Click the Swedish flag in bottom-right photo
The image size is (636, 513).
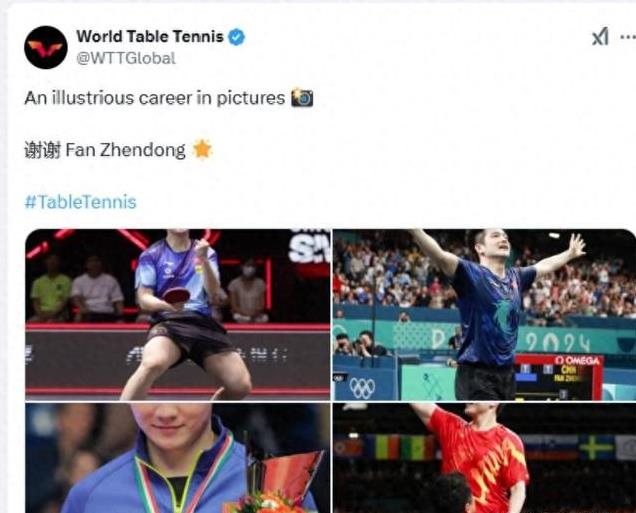point(596,447)
